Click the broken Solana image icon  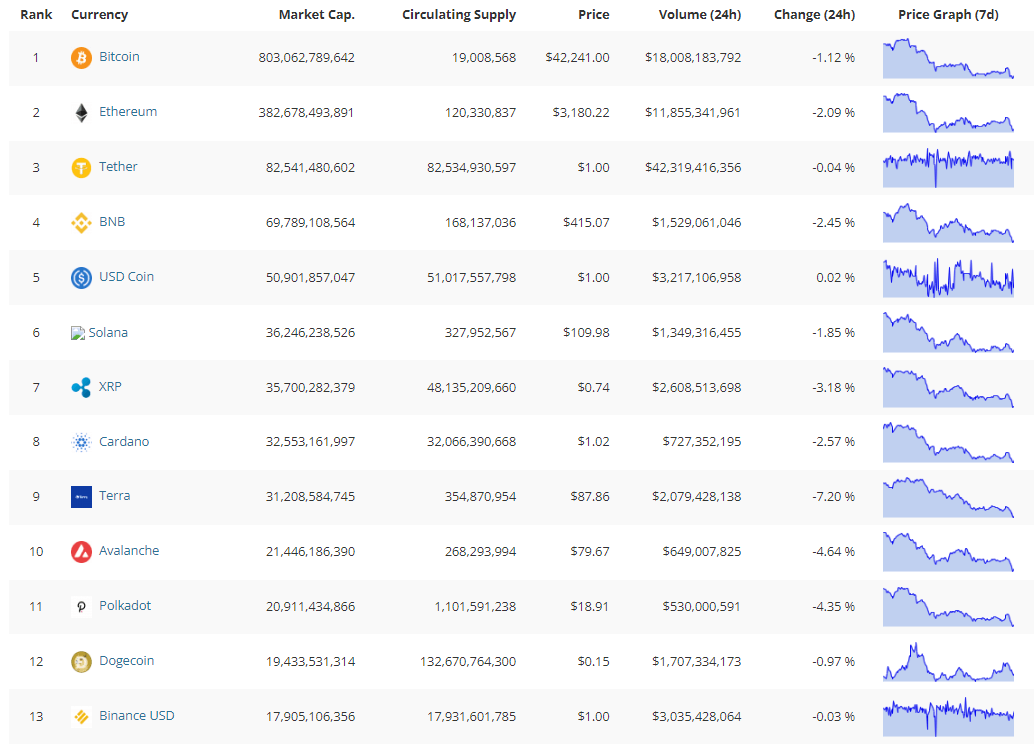coord(78,333)
